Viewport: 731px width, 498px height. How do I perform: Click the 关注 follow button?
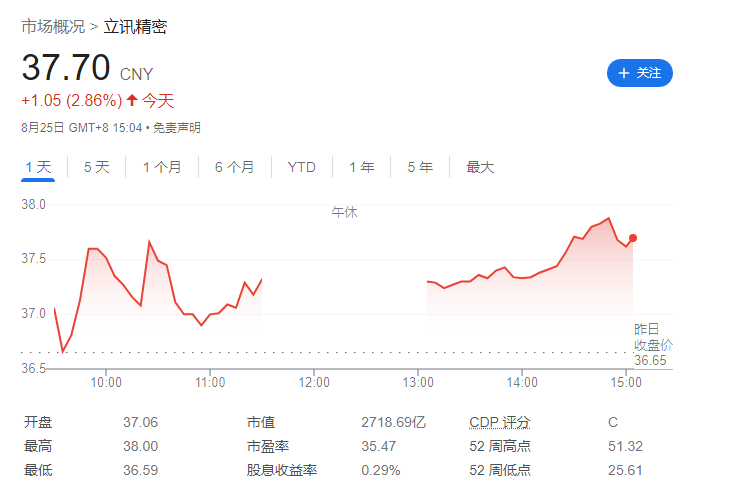(639, 73)
